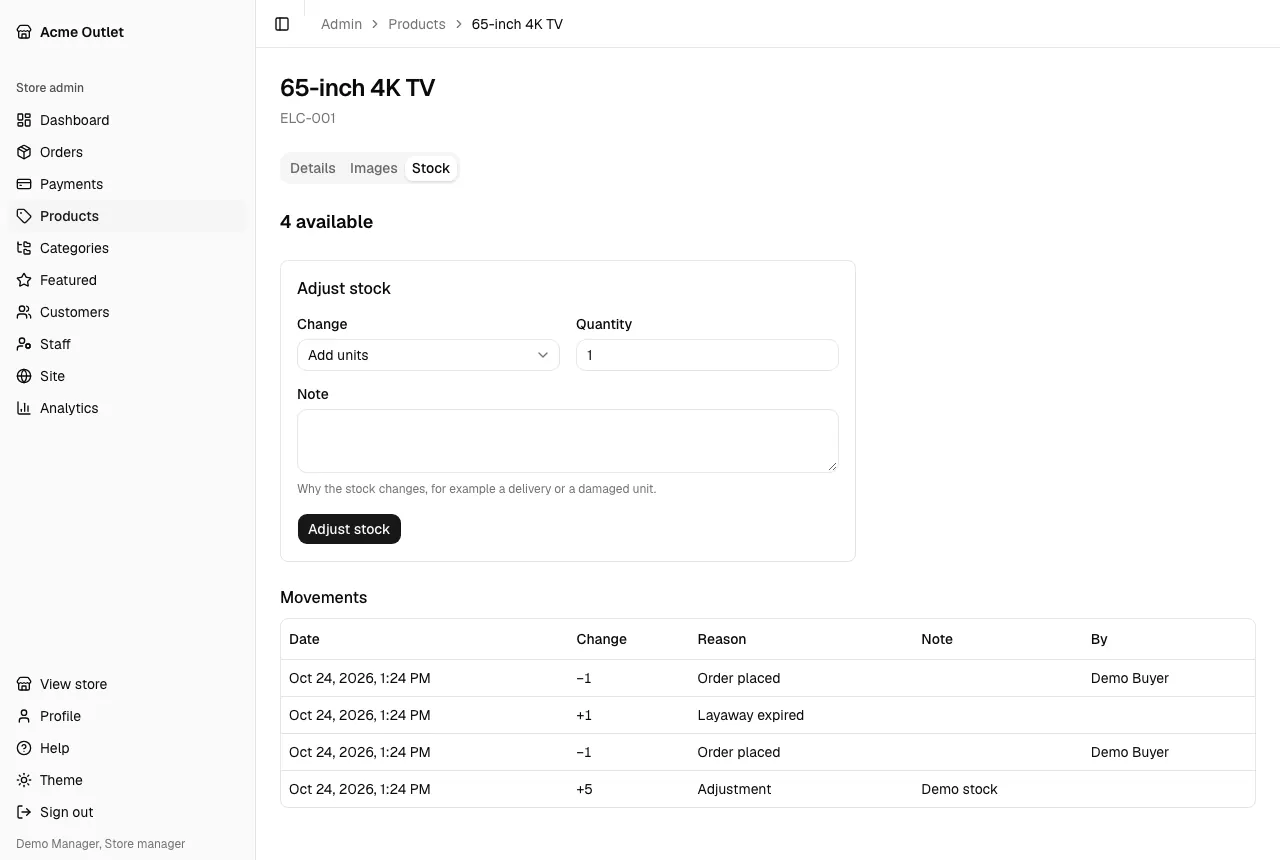Click the Adjustment reason cell

click(734, 789)
